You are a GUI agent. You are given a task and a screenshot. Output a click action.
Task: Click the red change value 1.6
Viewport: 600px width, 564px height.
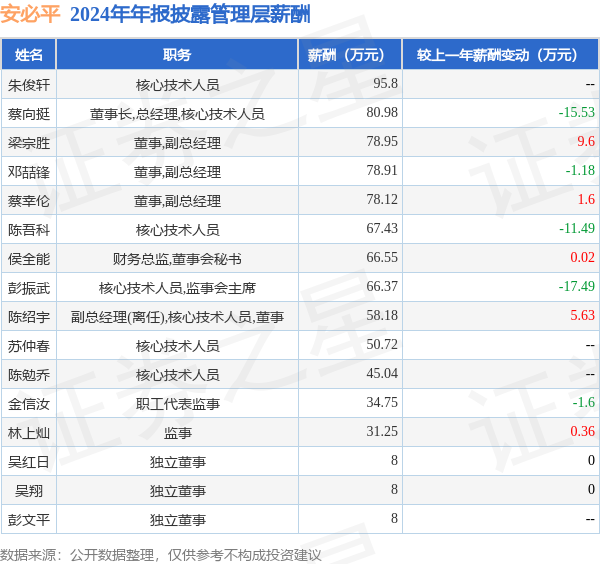point(586,199)
